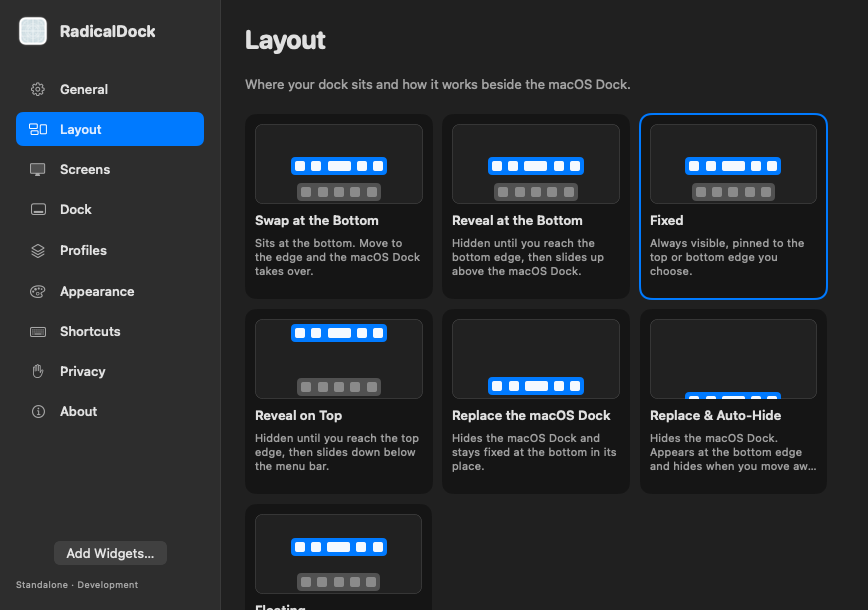
Task: Click description 'Hidden until you reach the top edge'
Action: [x=337, y=452]
